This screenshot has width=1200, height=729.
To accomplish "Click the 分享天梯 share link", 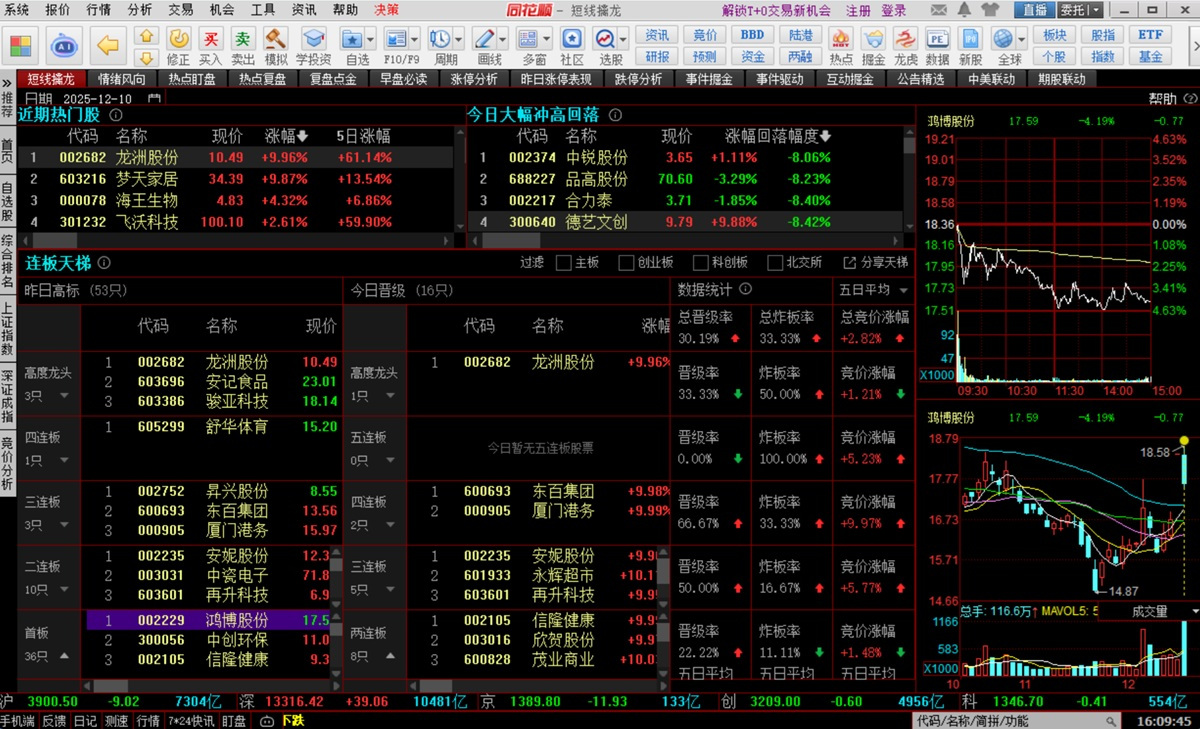I will (x=876, y=263).
